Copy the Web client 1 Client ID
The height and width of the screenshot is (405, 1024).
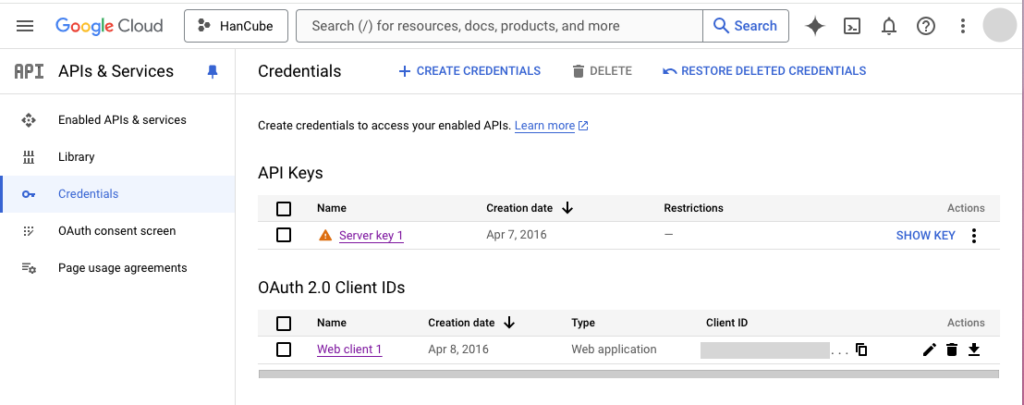861,349
